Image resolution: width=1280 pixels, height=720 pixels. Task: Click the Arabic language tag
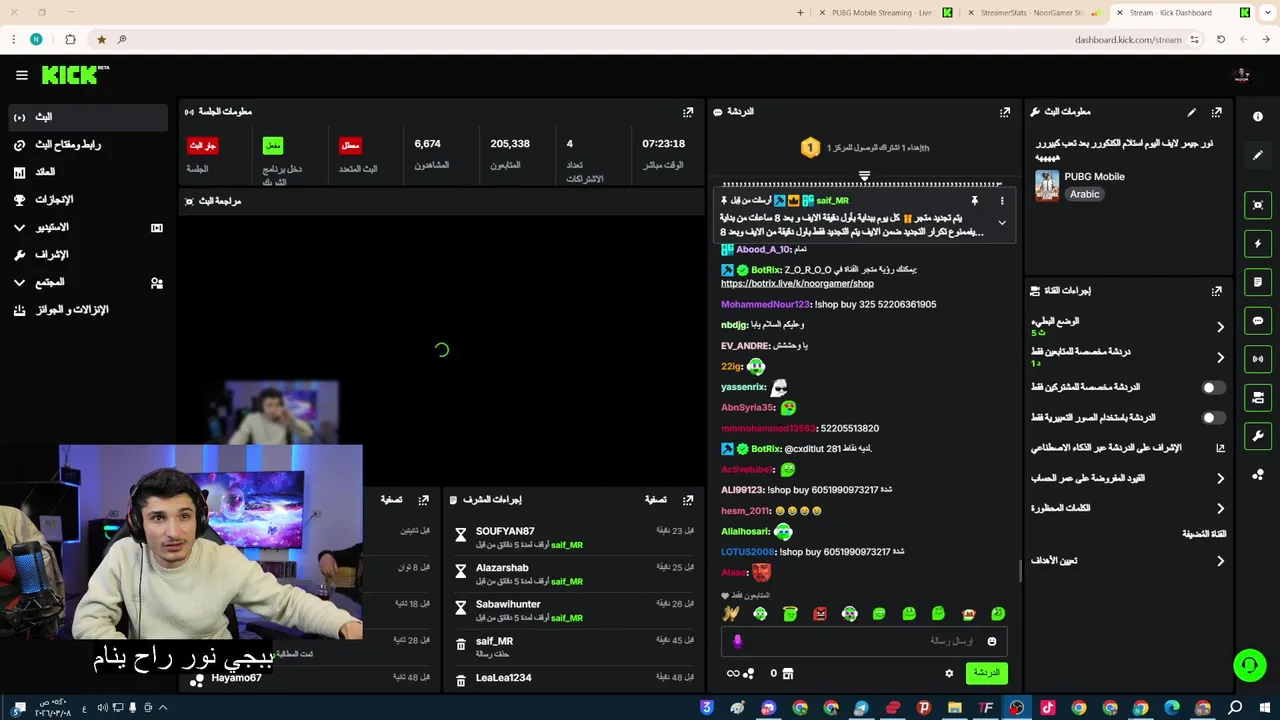pyautogui.click(x=1085, y=194)
